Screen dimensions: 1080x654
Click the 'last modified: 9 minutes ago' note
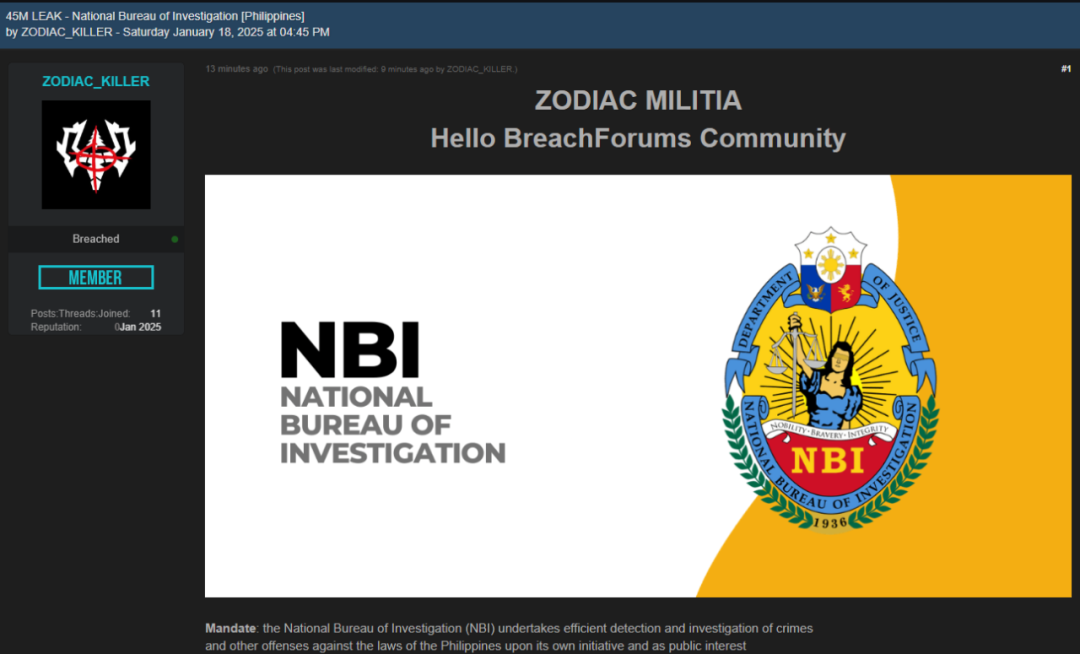[395, 69]
